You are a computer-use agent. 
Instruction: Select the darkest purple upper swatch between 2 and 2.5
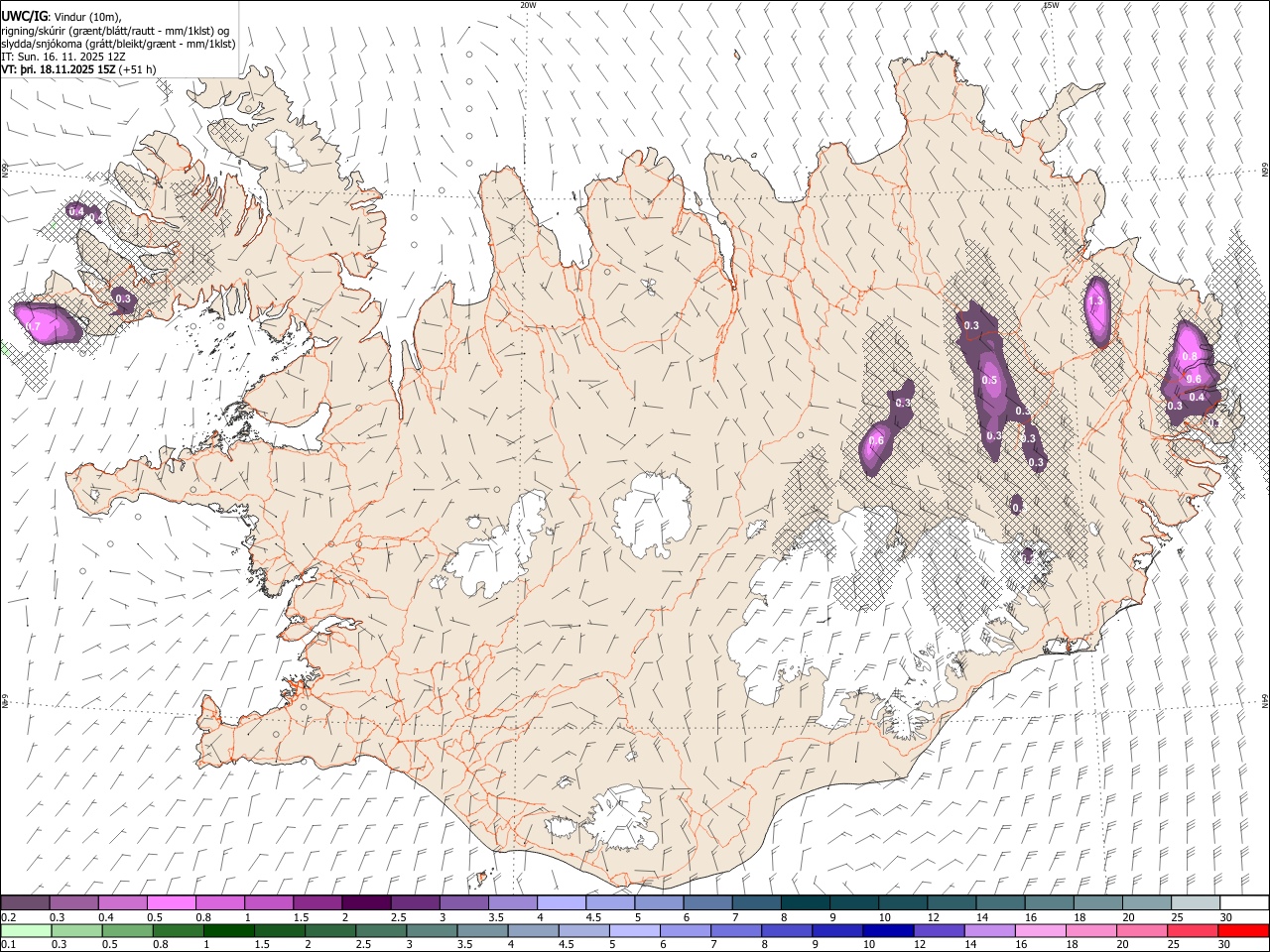[366, 902]
